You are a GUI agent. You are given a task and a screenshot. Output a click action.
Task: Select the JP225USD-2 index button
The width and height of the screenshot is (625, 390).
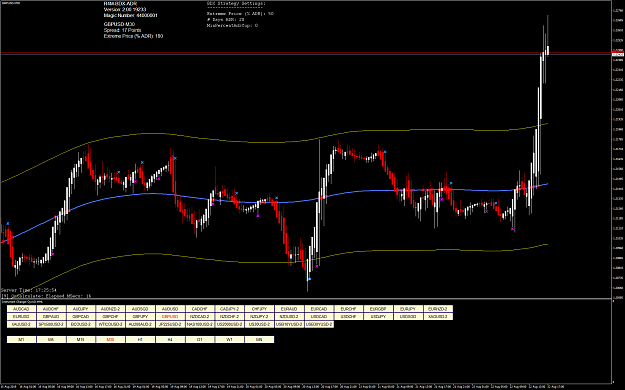click(170, 325)
